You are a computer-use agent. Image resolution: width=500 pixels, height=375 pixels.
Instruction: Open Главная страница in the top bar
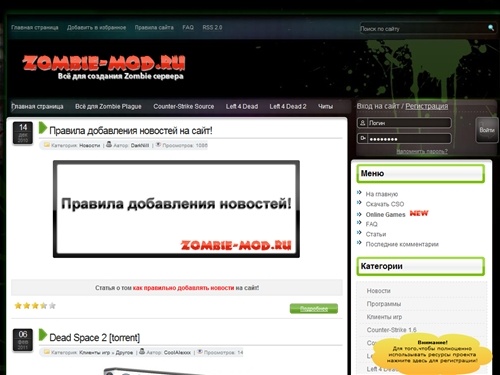pos(35,28)
